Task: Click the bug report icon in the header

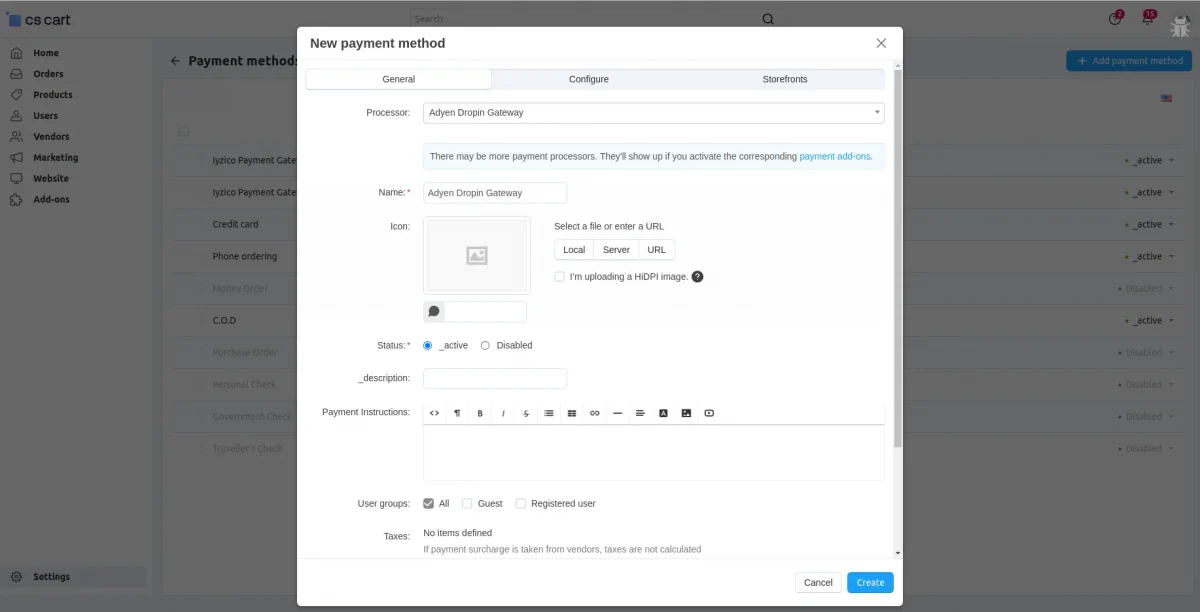Action: coord(1180,22)
